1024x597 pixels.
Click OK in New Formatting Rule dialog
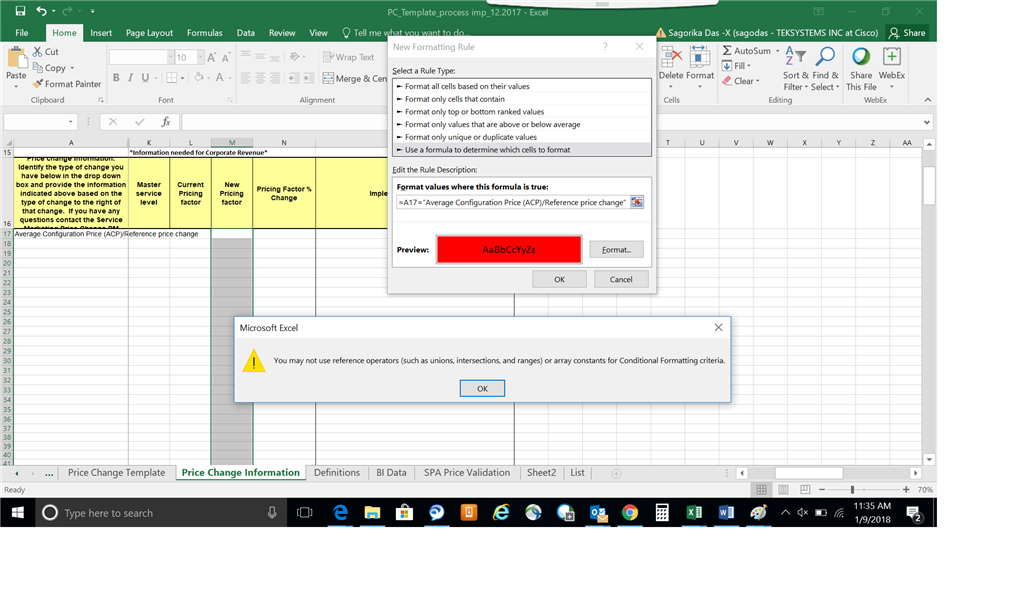(x=560, y=280)
